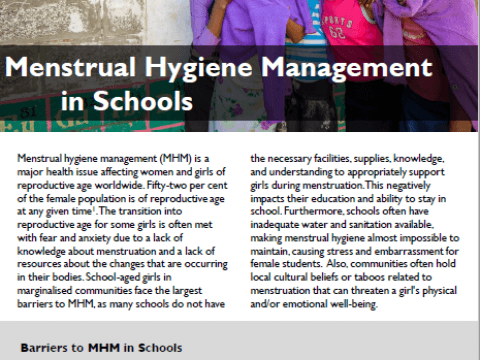Click 'and/or emotional well-being' closing line
This screenshot has height=360, width=480.
(314, 304)
